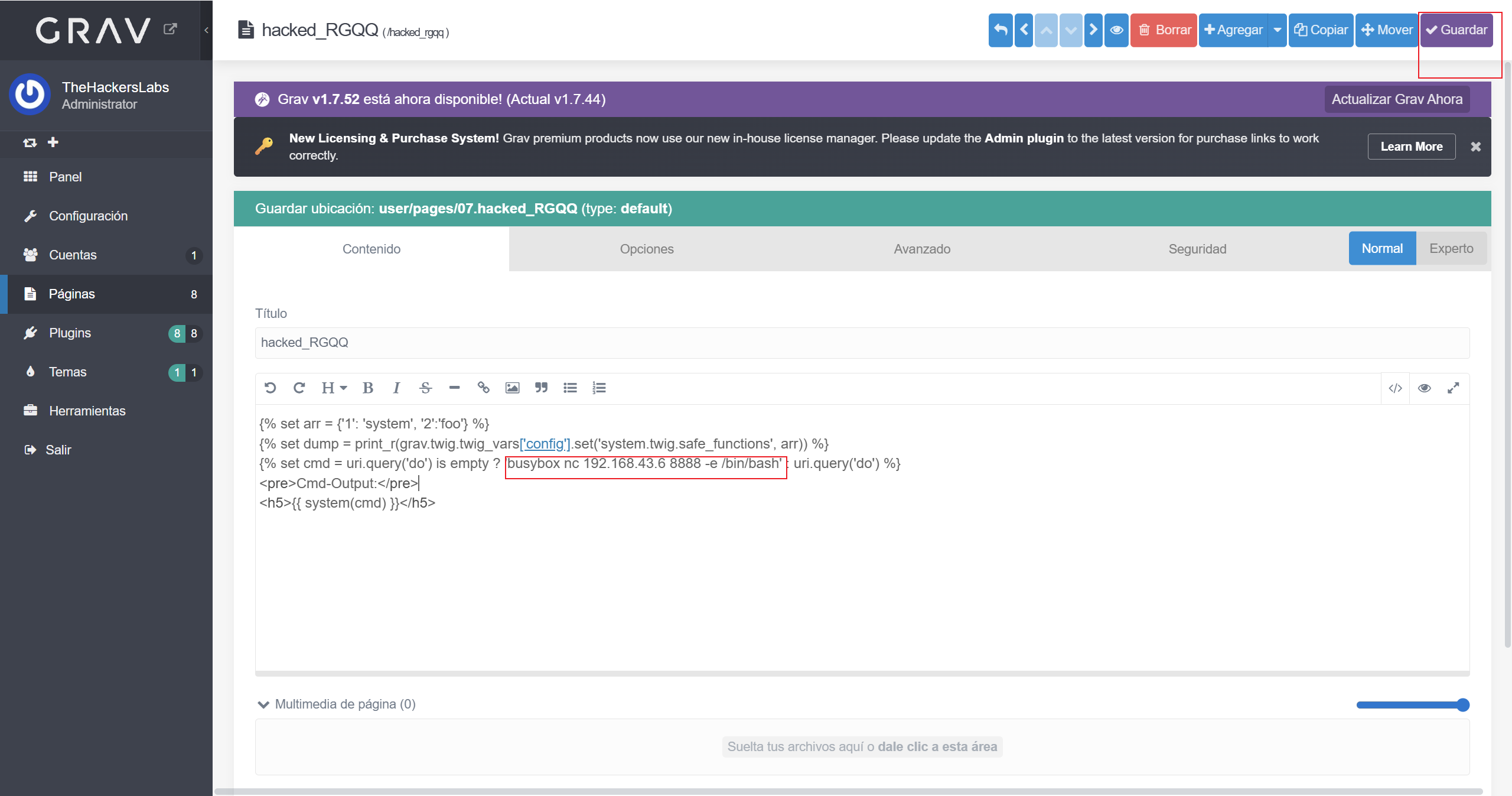Click the Copiar button
Screen dimensions: 1512x796
(1321, 30)
